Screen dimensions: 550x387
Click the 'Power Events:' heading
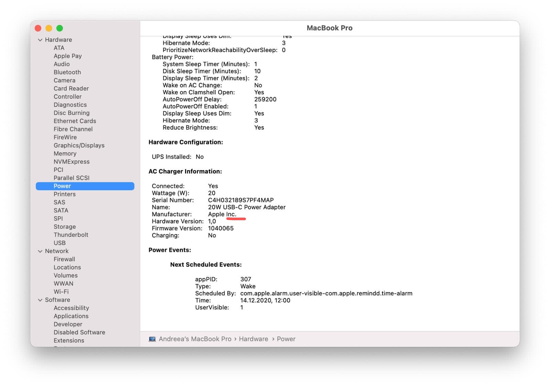170,250
